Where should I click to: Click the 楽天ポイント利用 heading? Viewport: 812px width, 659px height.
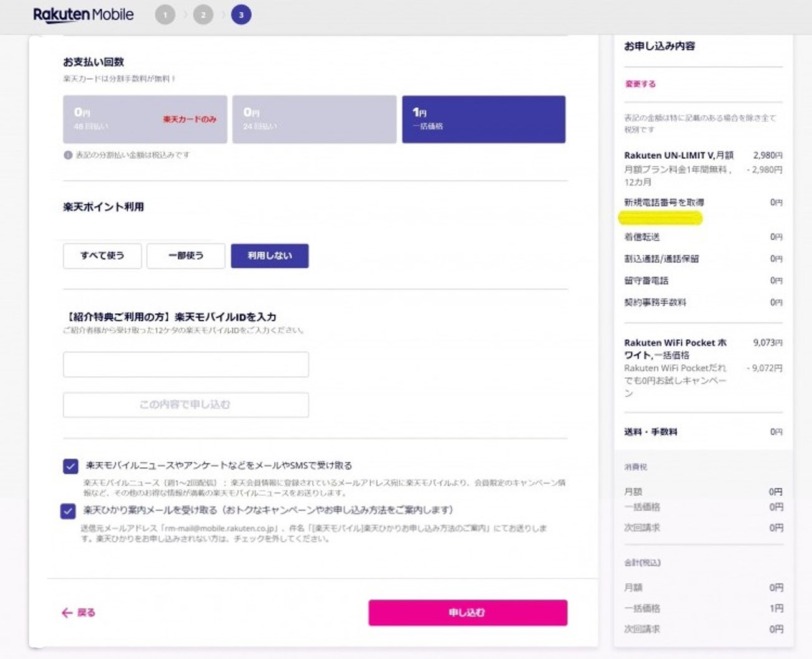pyautogui.click(x=104, y=207)
